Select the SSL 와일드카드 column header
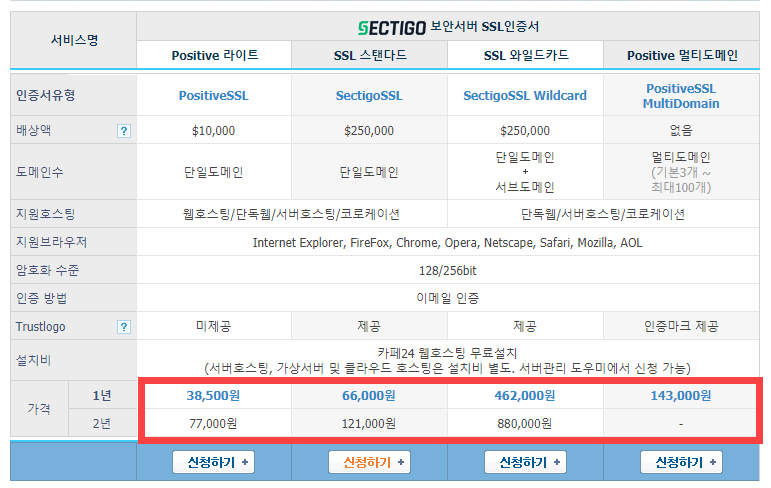771x488 pixels. (x=526, y=55)
